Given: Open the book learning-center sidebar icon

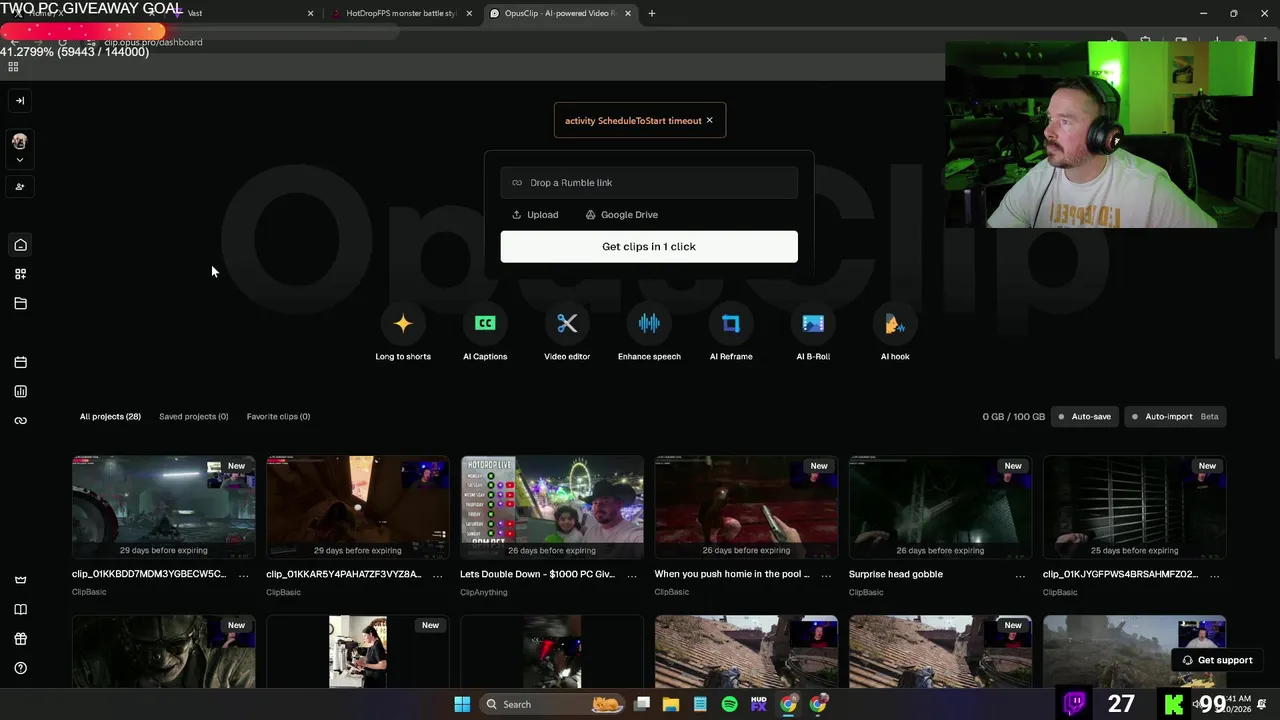Looking at the screenshot, I should click(20, 609).
